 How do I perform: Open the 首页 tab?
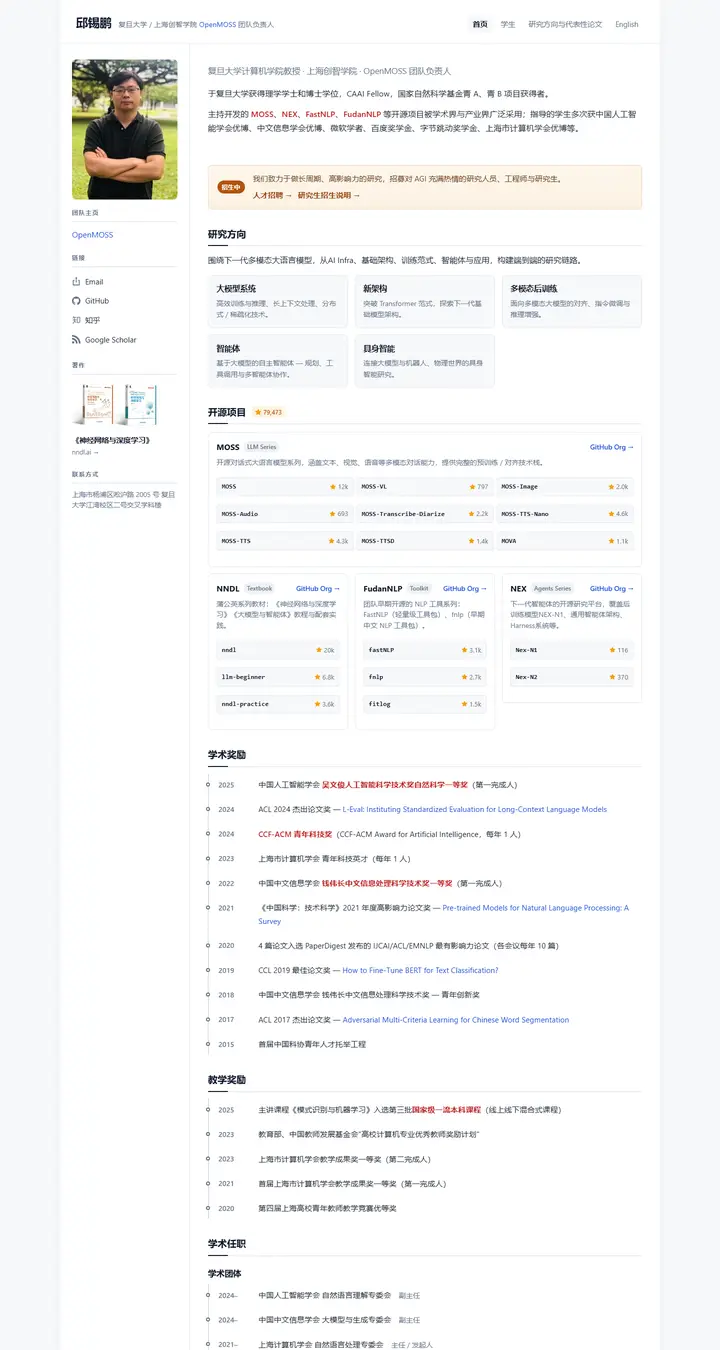click(480, 24)
